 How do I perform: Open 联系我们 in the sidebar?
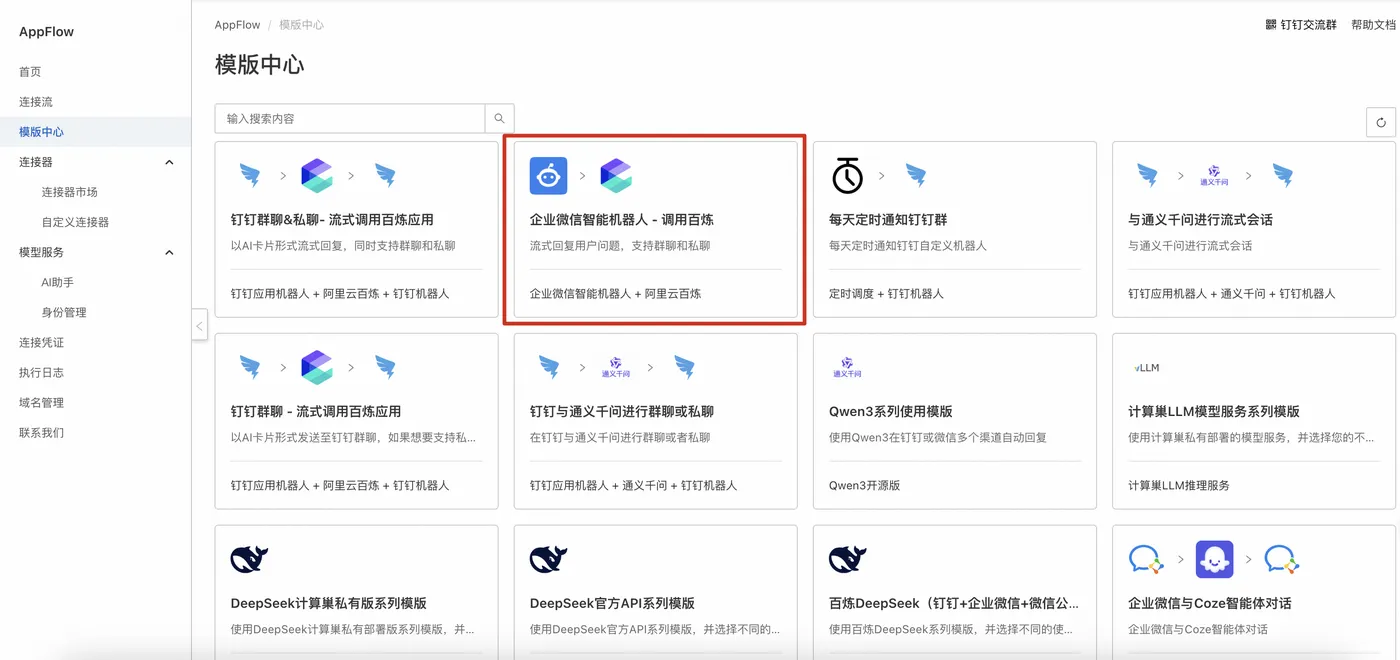pos(42,432)
